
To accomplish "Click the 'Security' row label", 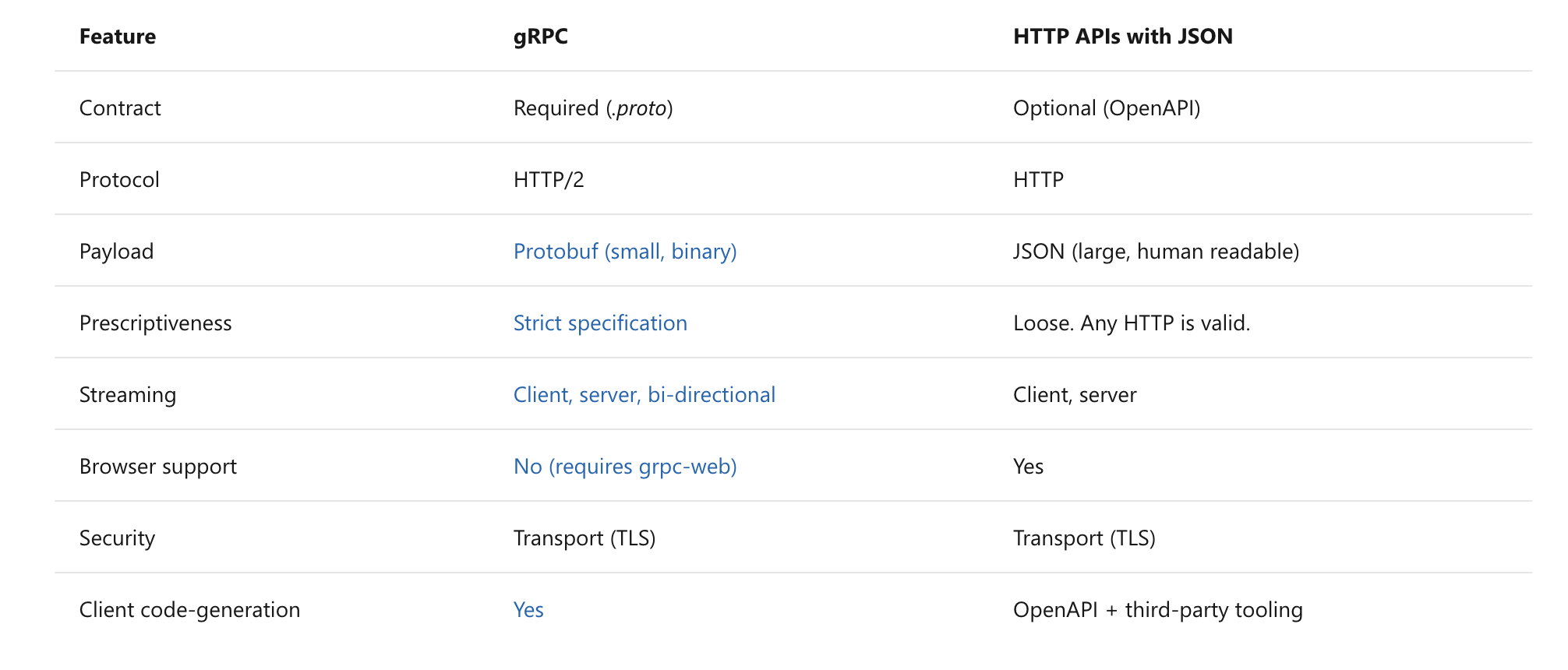I will [117, 538].
